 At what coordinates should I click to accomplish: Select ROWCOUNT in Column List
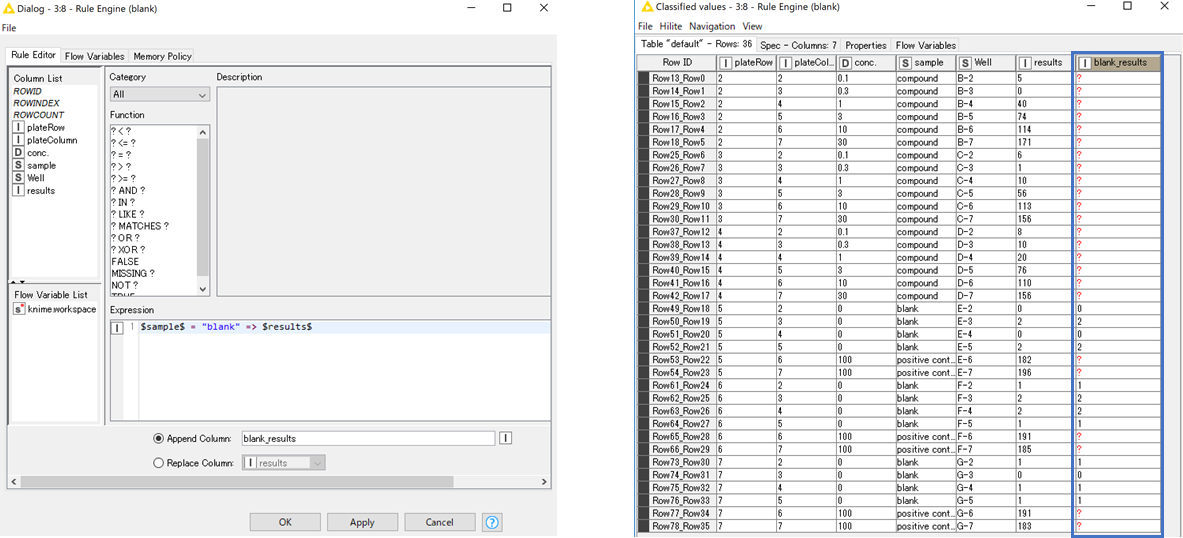click(38, 115)
